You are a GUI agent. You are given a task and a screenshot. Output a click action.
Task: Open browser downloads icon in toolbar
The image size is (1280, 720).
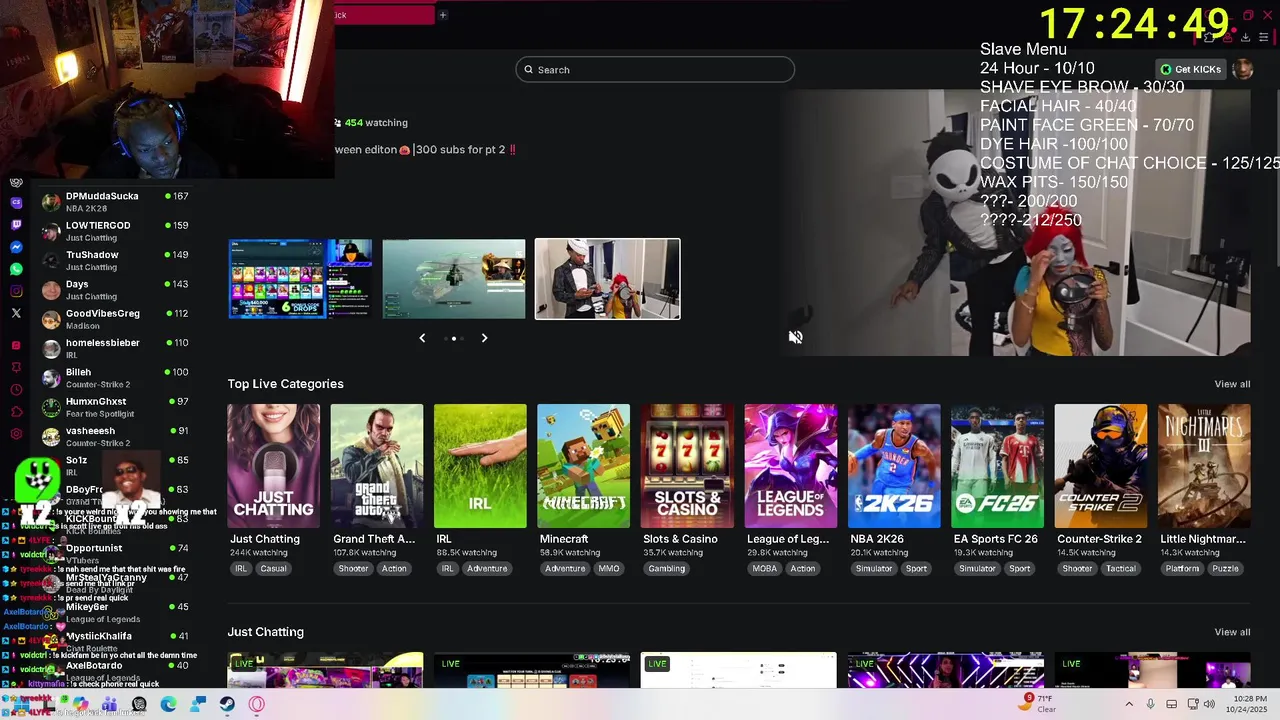pyautogui.click(x=1245, y=37)
